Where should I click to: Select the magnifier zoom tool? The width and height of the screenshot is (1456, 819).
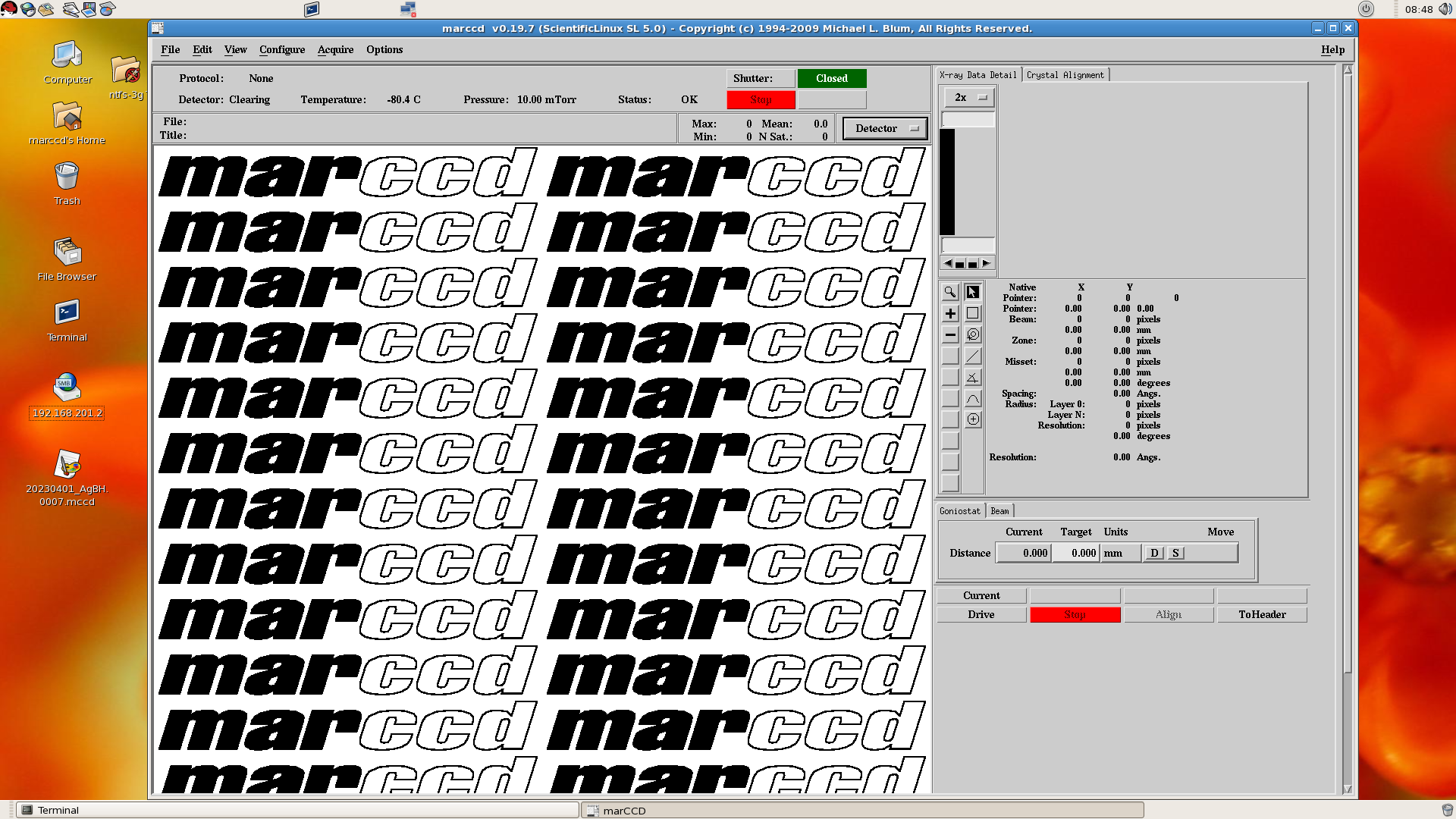point(950,292)
